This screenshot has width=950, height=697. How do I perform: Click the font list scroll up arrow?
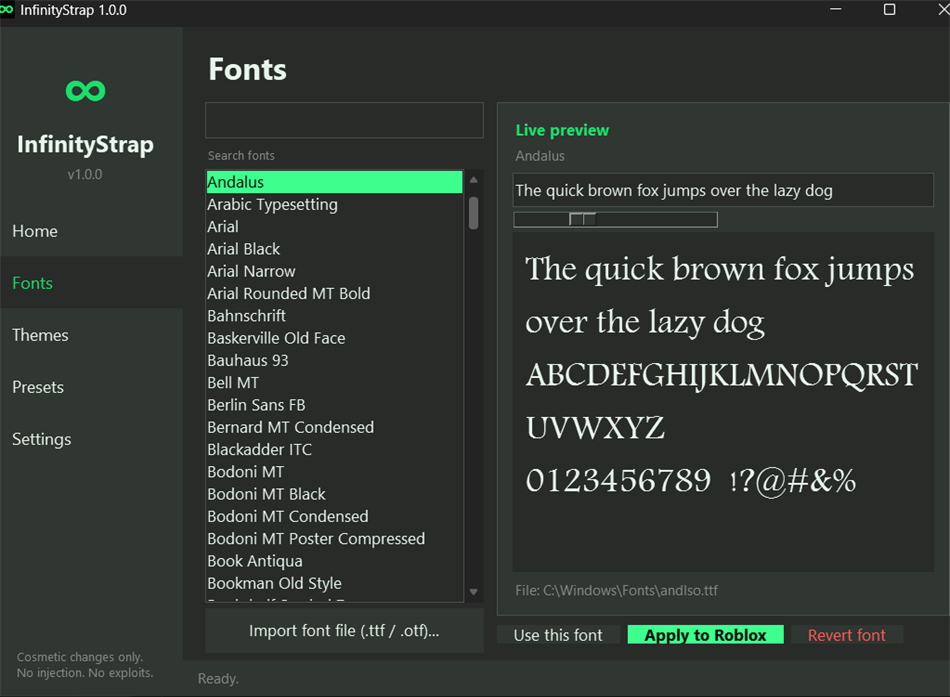474,180
